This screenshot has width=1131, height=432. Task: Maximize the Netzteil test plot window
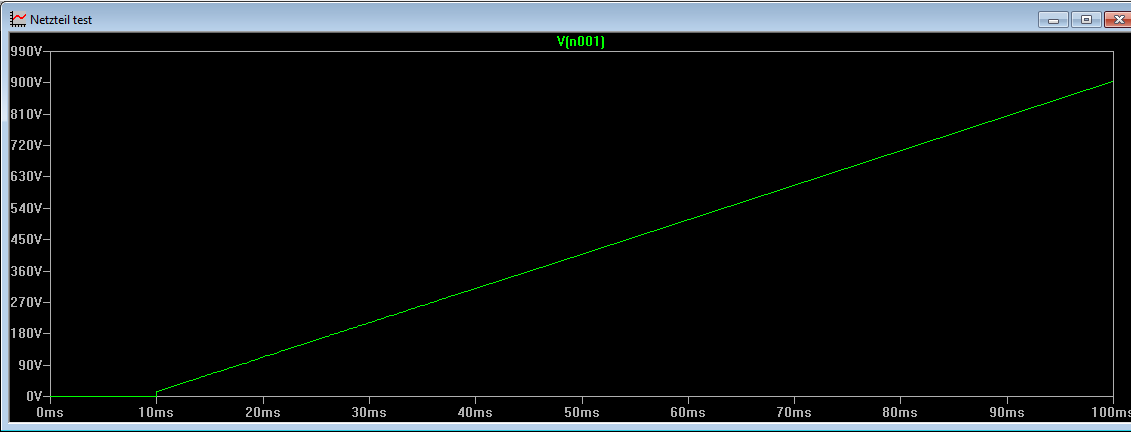click(x=1086, y=19)
